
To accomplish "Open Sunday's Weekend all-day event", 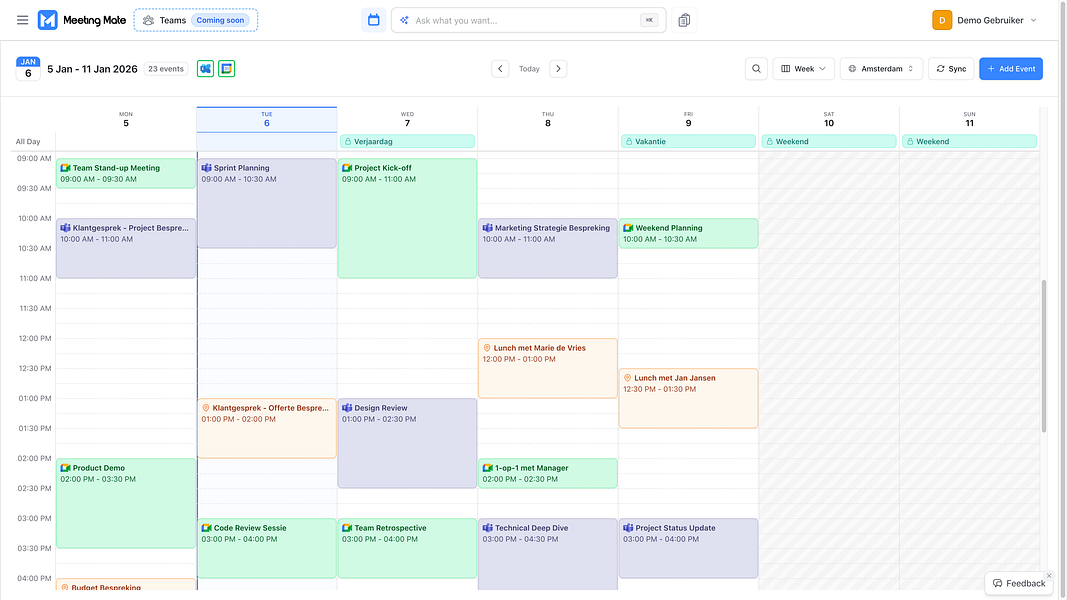I will (x=969, y=141).
